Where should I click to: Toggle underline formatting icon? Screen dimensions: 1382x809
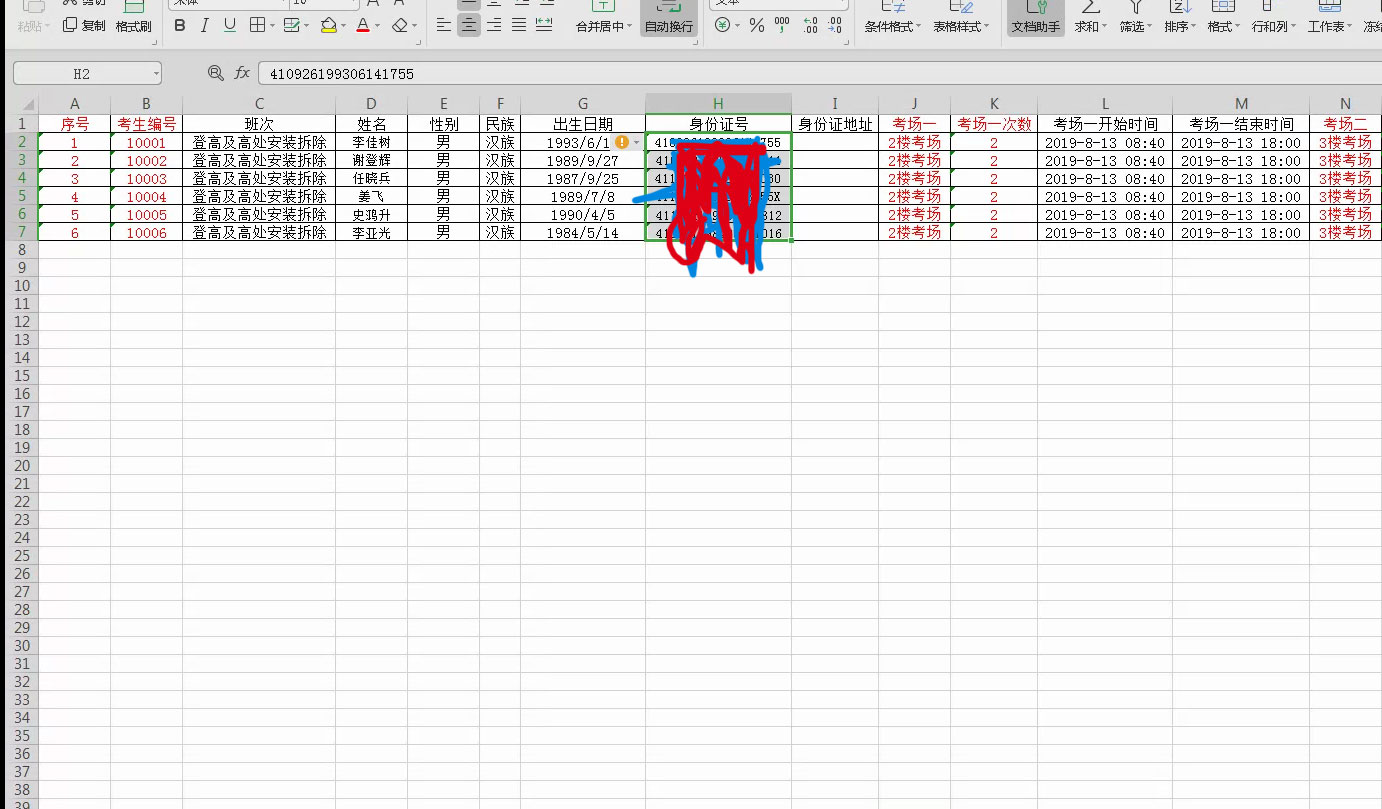pyautogui.click(x=230, y=25)
